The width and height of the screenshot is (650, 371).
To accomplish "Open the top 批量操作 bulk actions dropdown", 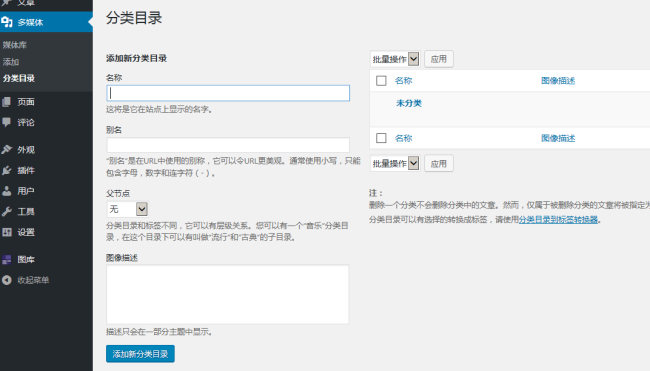I will pyautogui.click(x=395, y=59).
